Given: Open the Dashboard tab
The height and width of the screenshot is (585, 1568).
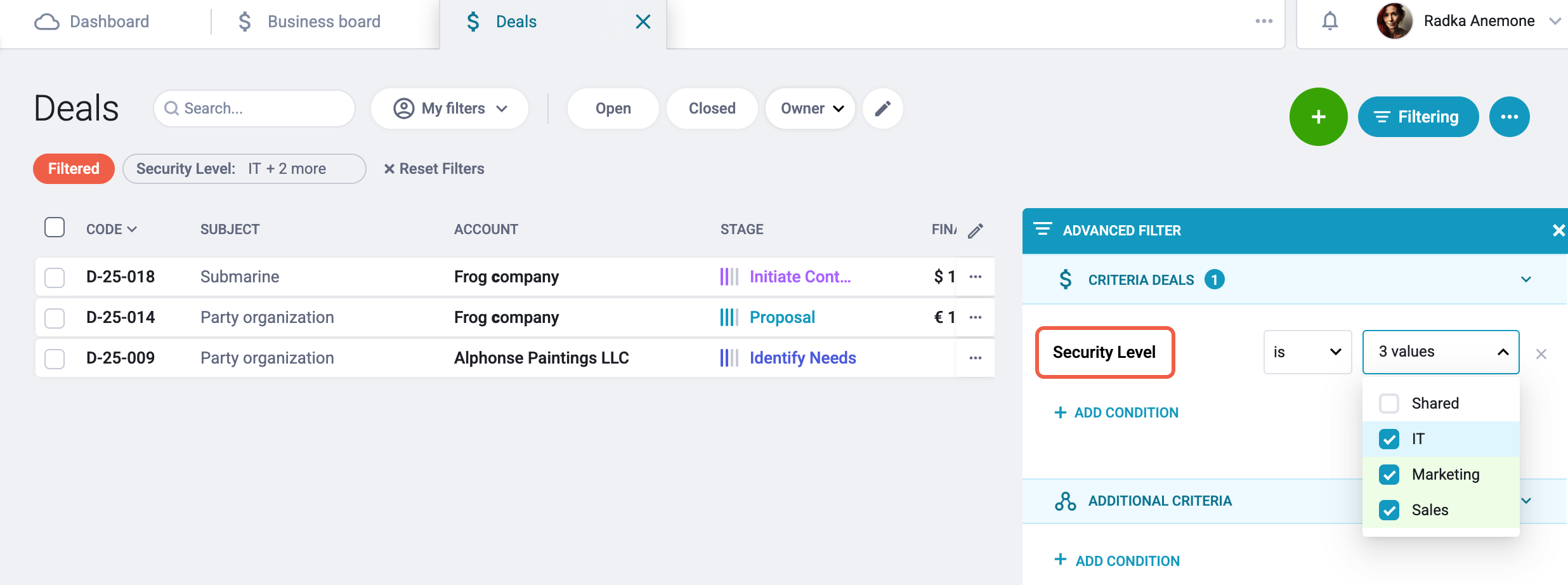Looking at the screenshot, I should (92, 22).
